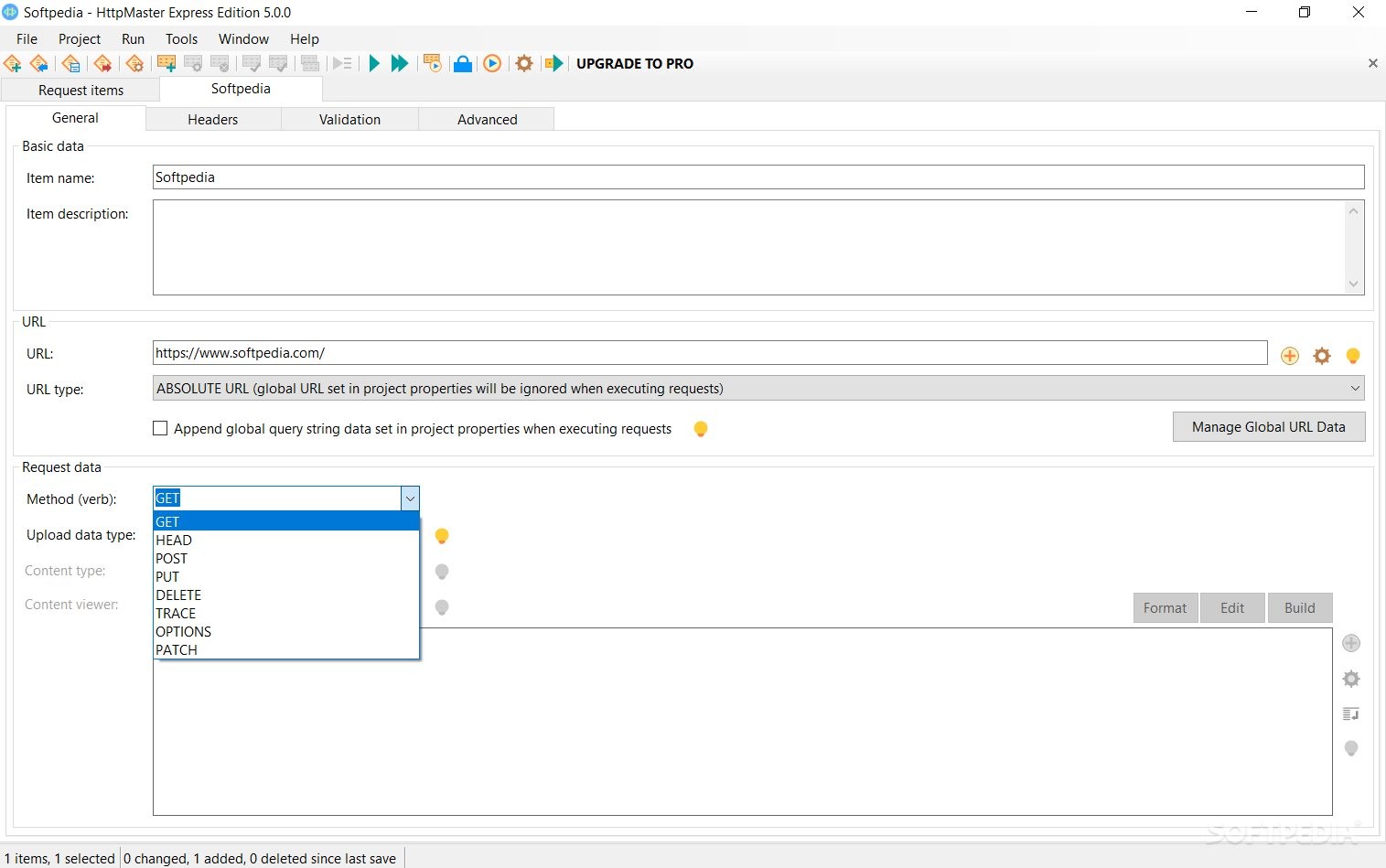This screenshot has width=1386, height=868.
Task: Click the gear icon next to URL field
Action: (x=1322, y=356)
